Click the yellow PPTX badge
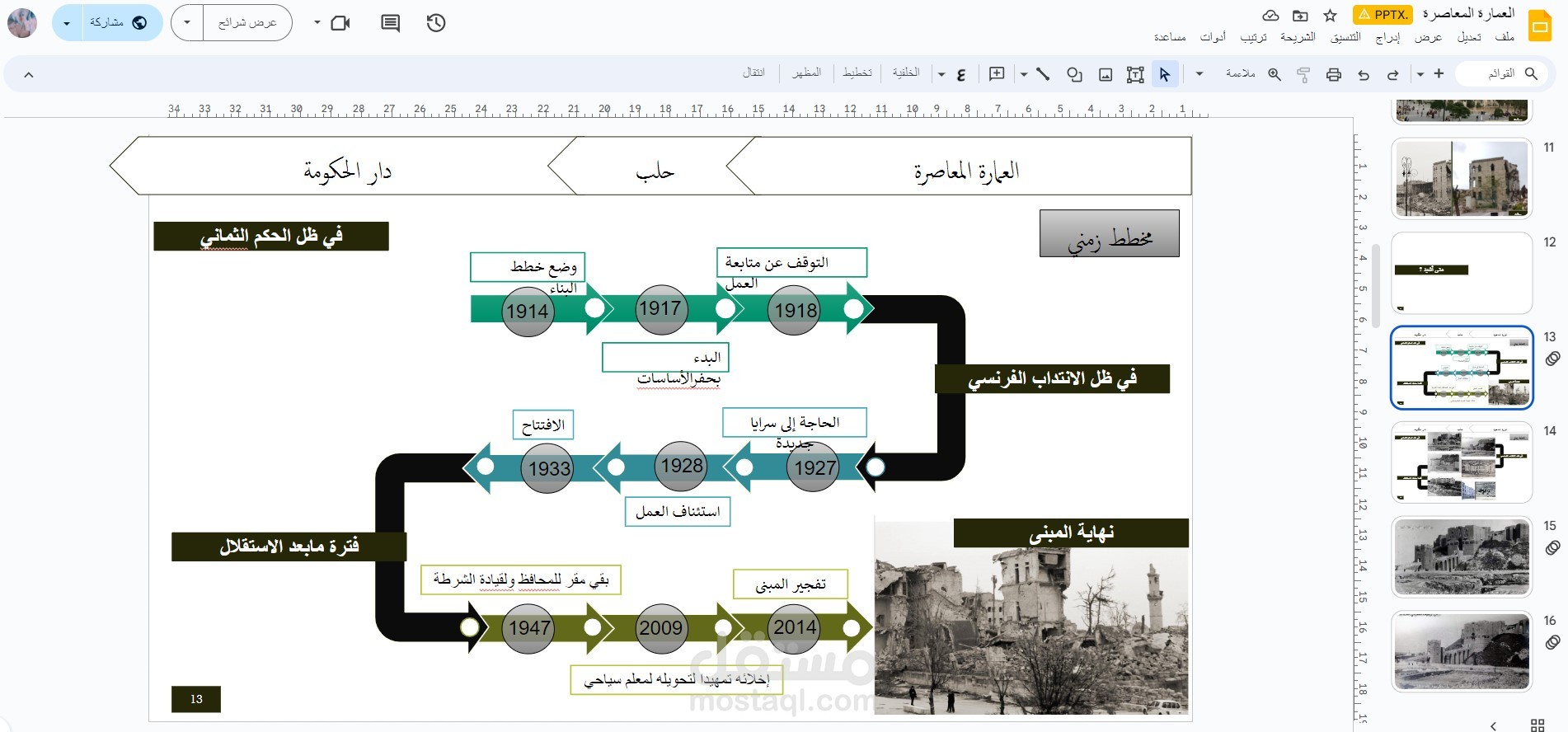The height and width of the screenshot is (732, 1568). pos(1383,14)
